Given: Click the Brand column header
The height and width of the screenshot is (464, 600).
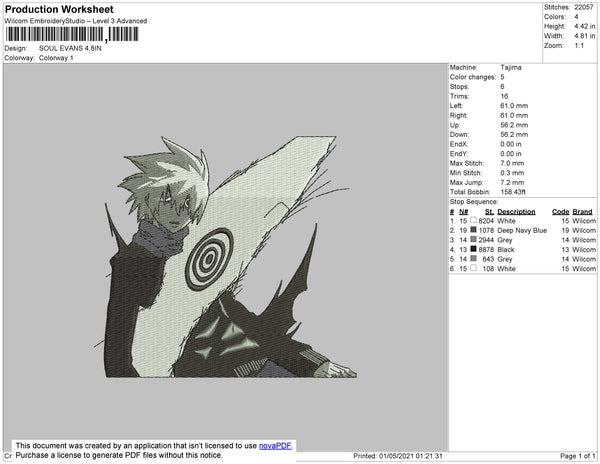Looking at the screenshot, I should click(x=582, y=212).
